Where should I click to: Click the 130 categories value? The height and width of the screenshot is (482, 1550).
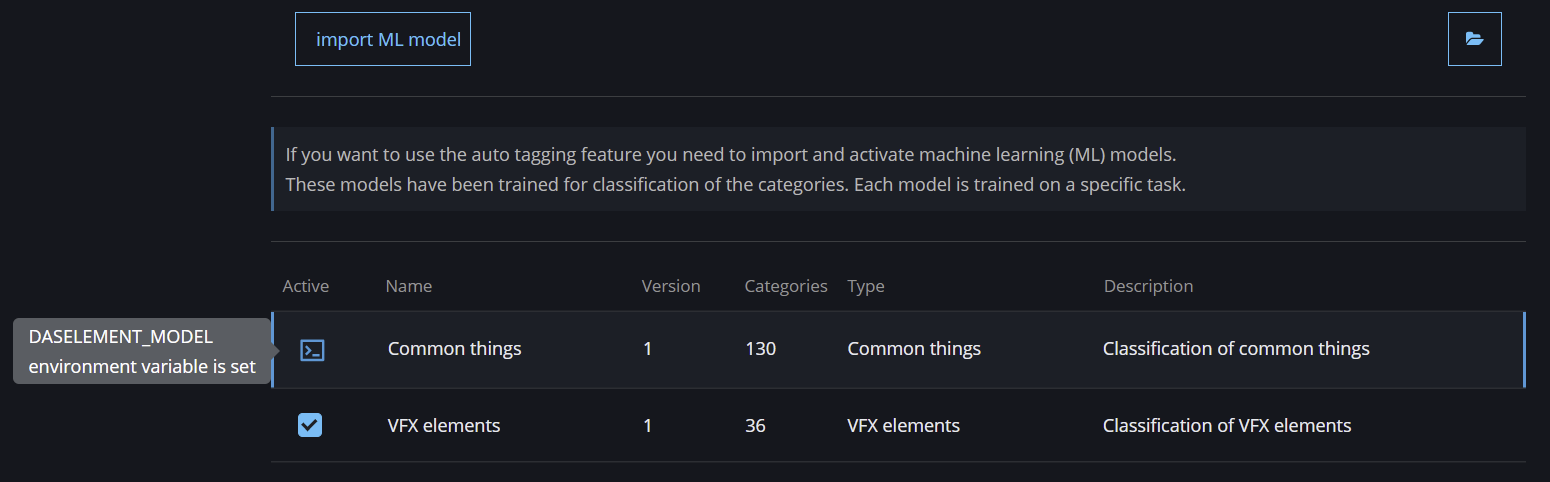(760, 349)
